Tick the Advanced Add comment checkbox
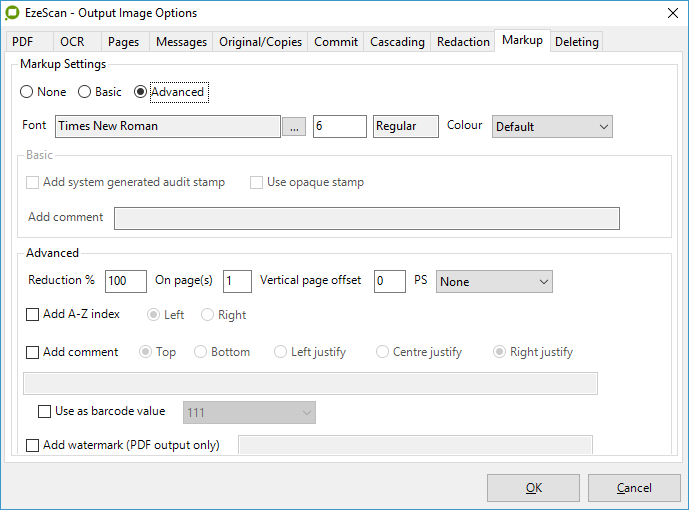The image size is (689, 510). tap(33, 352)
